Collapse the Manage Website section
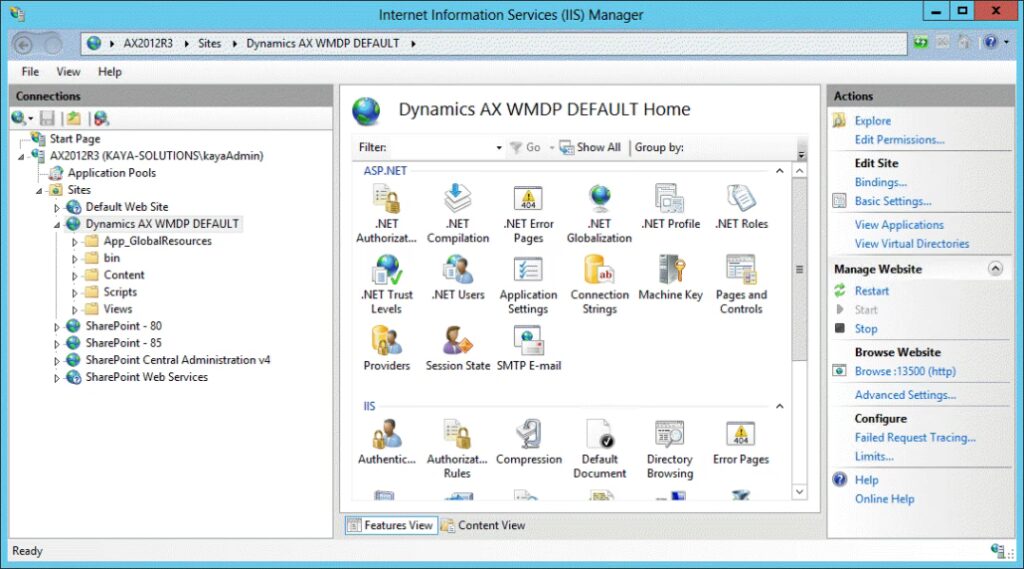The height and width of the screenshot is (569, 1024). [995, 269]
